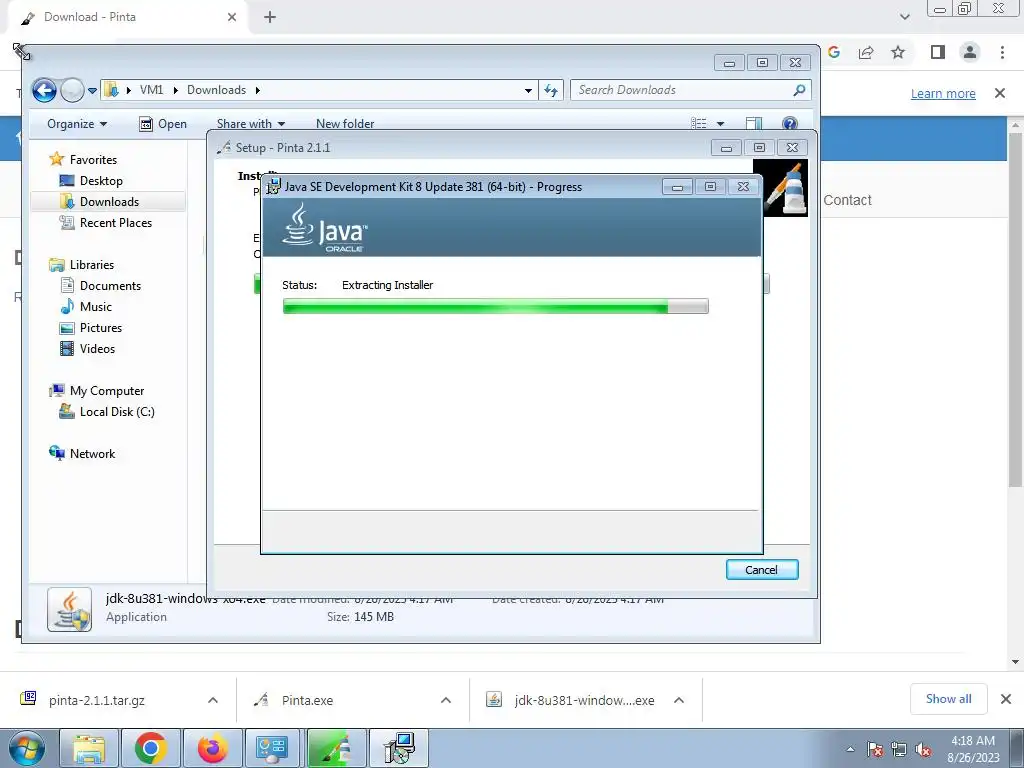Click the share page icon in Chrome
This screenshot has height=768, width=1024.
(x=866, y=52)
